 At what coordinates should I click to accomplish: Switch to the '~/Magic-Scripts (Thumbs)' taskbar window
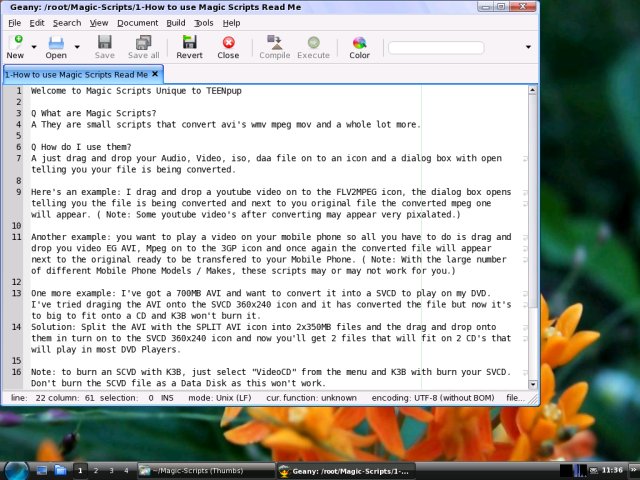tap(206, 471)
